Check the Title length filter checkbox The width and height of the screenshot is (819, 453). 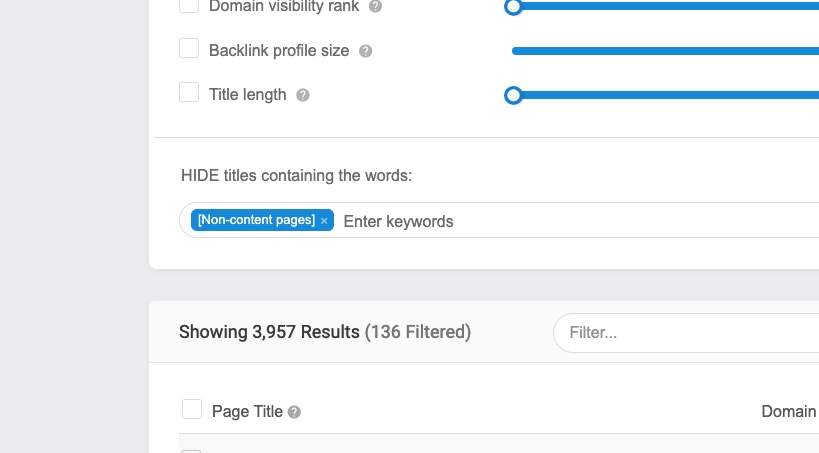[189, 92]
